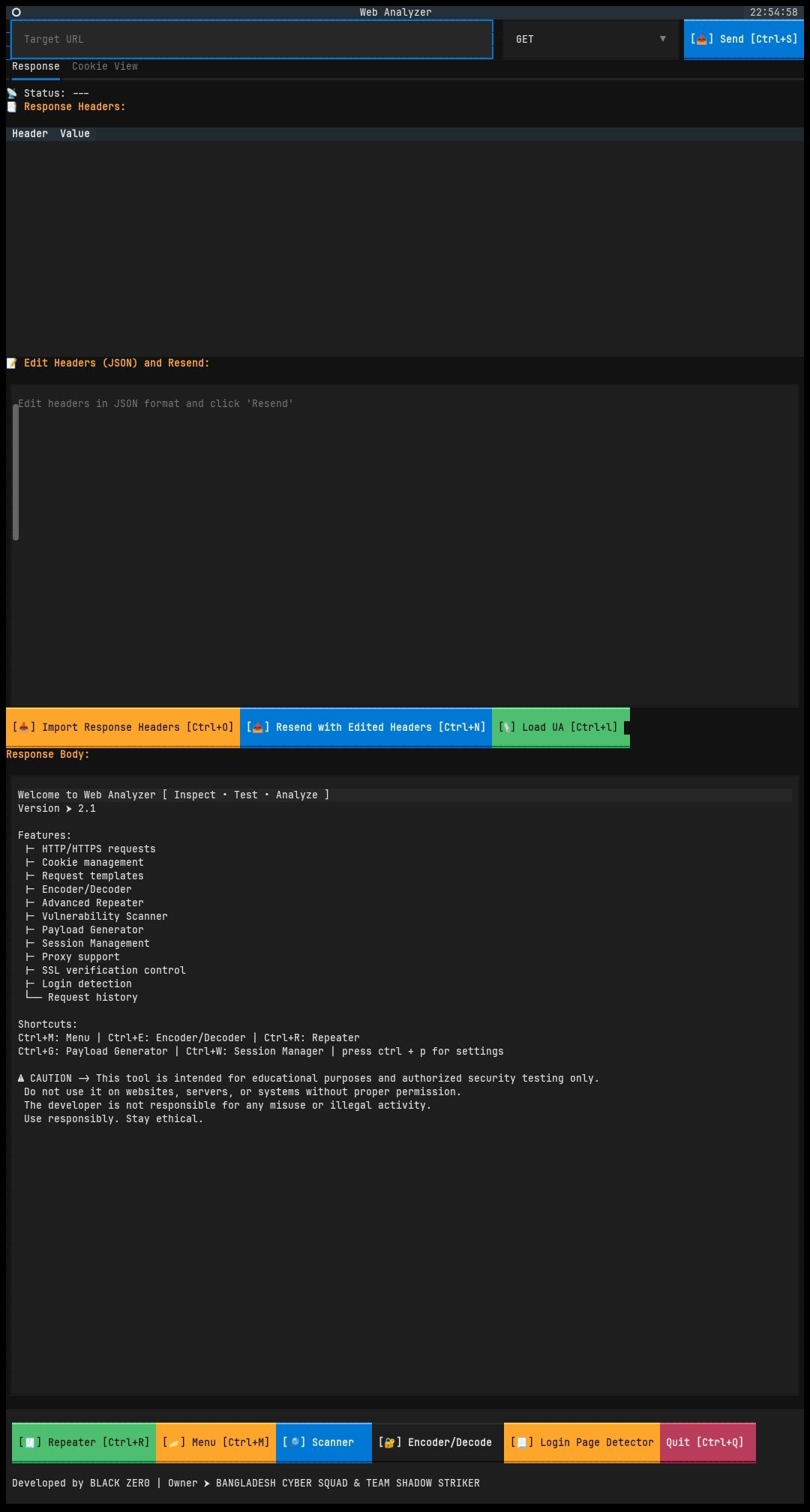The width and height of the screenshot is (810, 1512).
Task: Switch to the Response tab
Action: point(36,66)
